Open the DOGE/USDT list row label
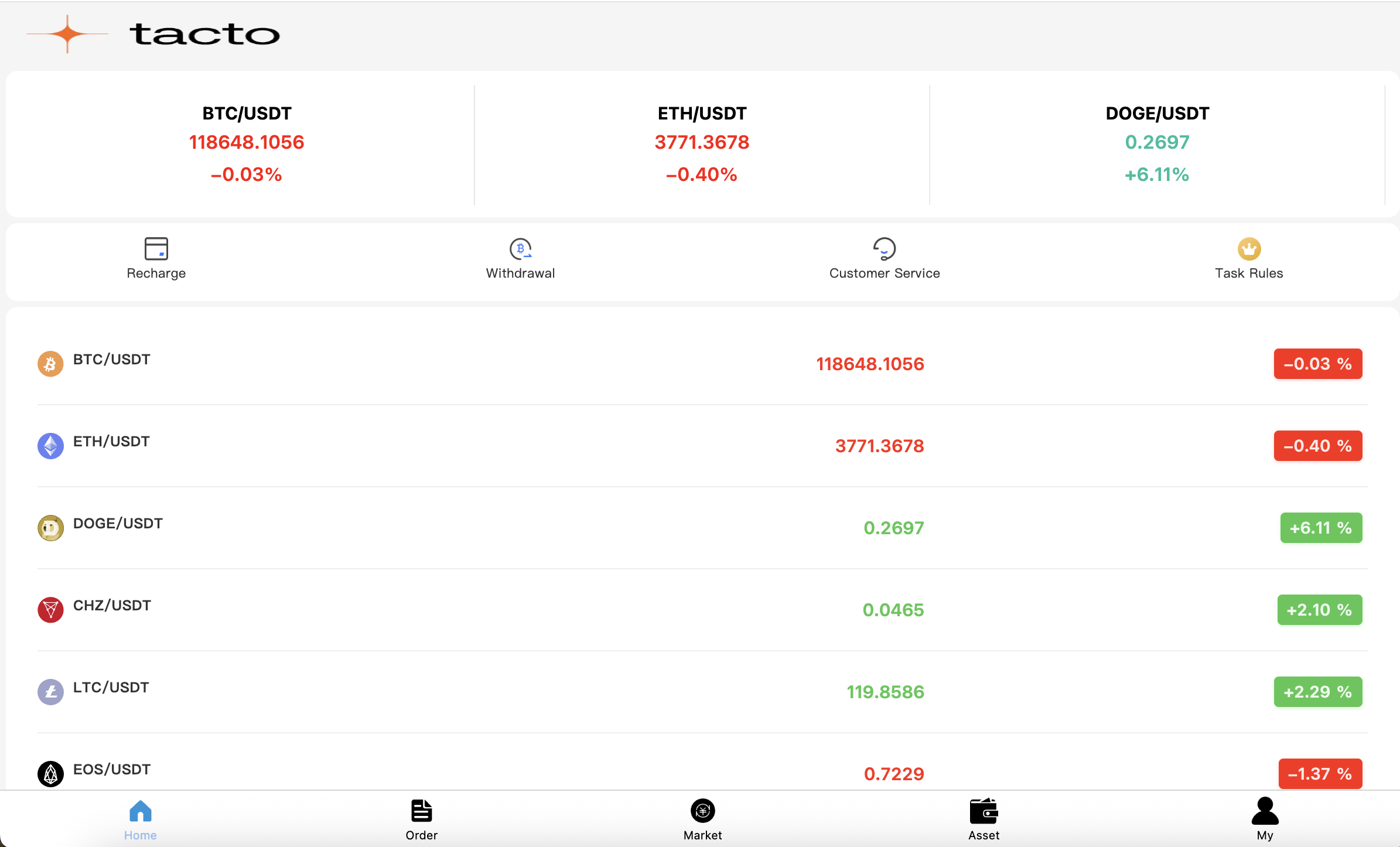 pos(118,524)
